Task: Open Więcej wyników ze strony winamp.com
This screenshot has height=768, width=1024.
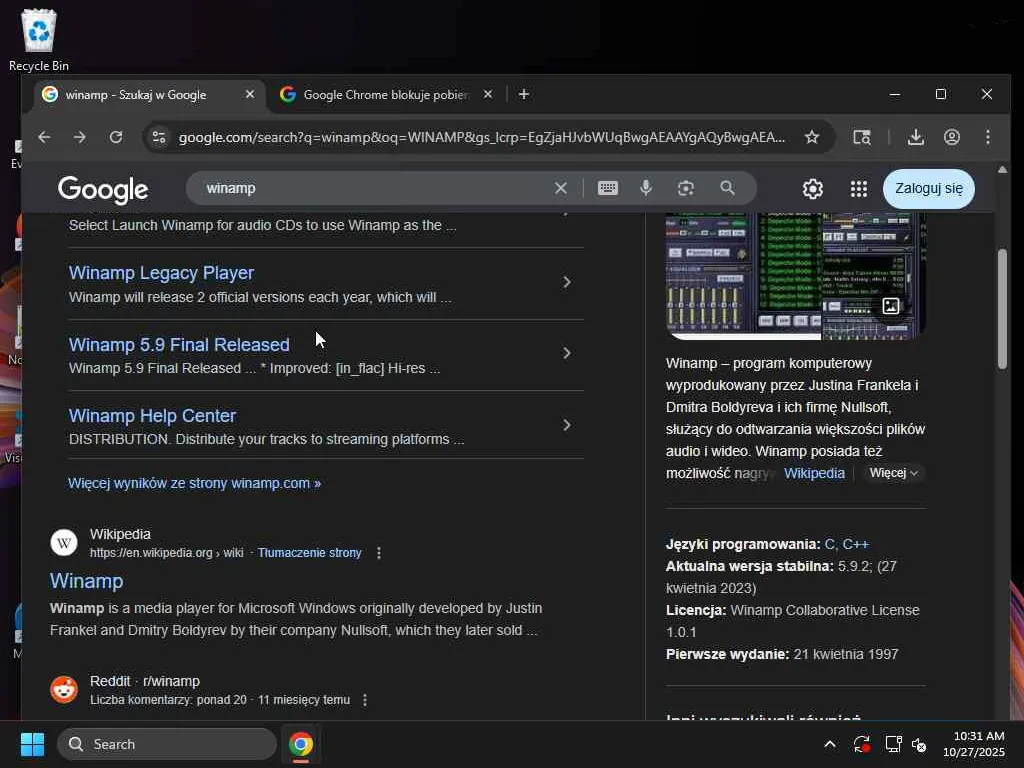Action: coord(195,483)
